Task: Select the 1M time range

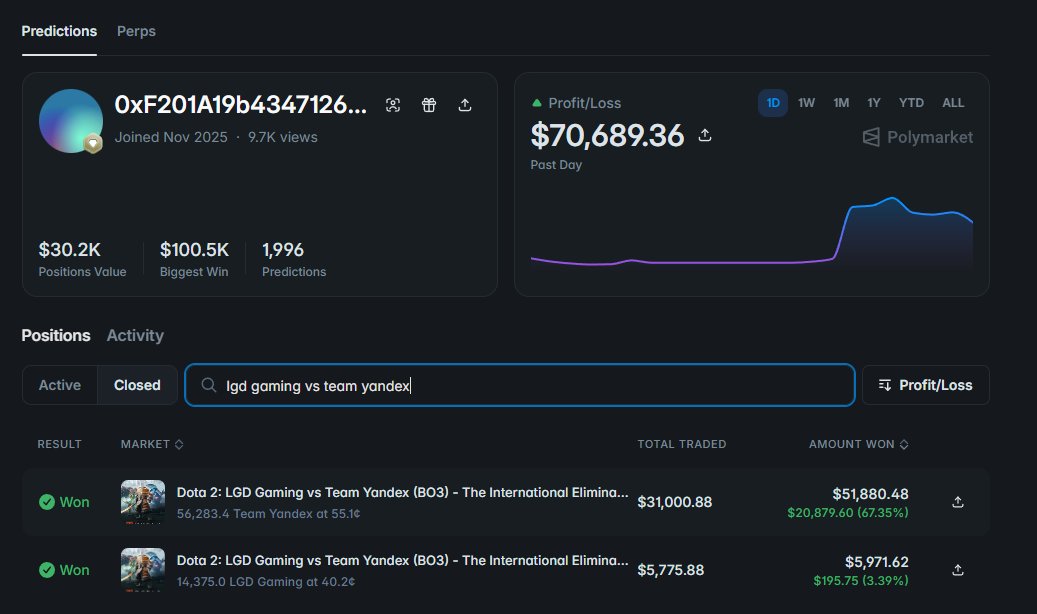Action: (x=841, y=103)
